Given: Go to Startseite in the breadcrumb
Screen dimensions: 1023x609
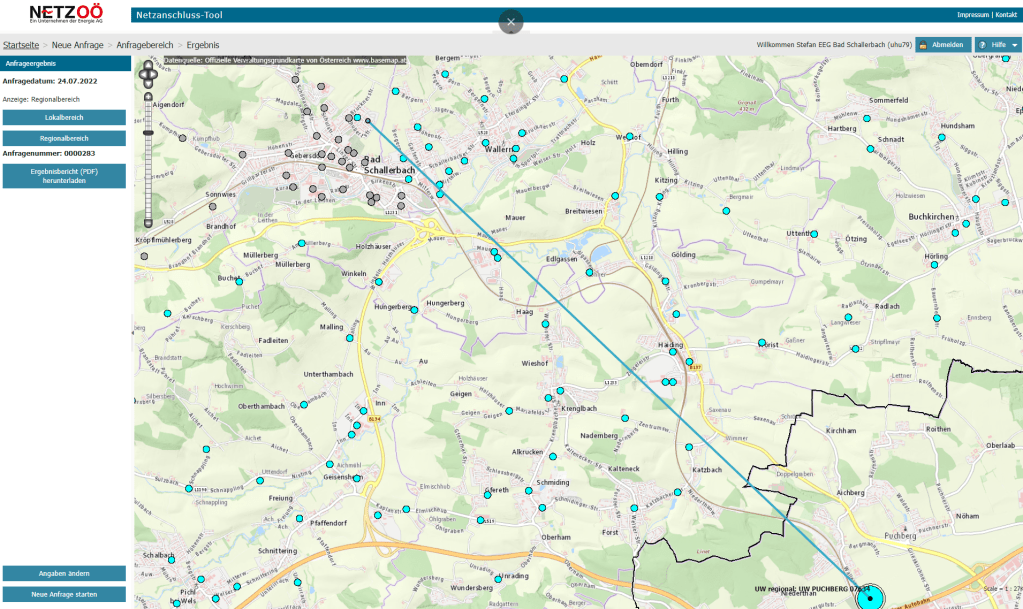Looking at the screenshot, I should (21, 45).
